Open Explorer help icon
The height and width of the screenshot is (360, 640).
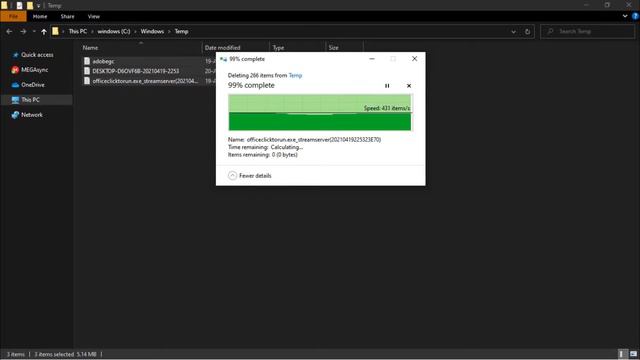[x=635, y=16]
